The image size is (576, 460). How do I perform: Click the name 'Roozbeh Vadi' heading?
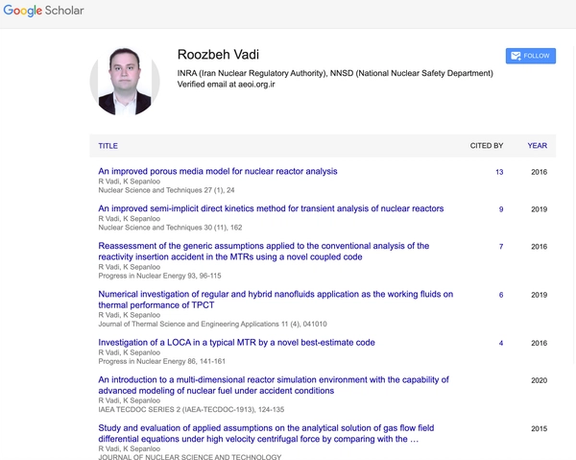tap(218, 54)
